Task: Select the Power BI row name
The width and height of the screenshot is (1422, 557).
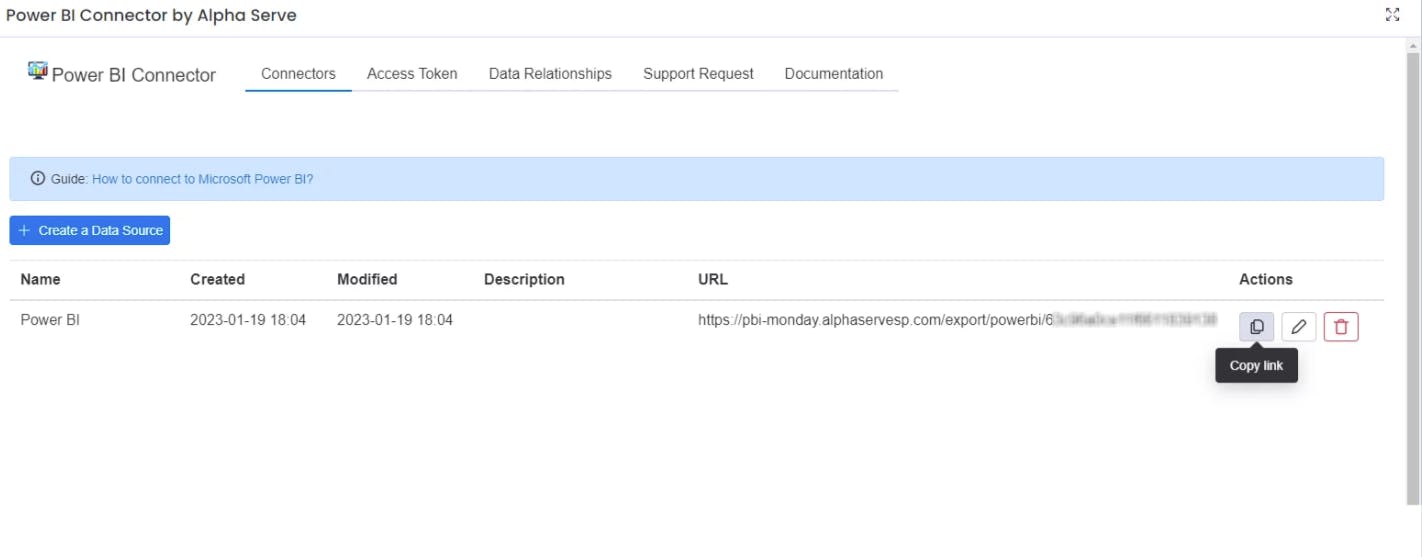Action: click(x=48, y=320)
